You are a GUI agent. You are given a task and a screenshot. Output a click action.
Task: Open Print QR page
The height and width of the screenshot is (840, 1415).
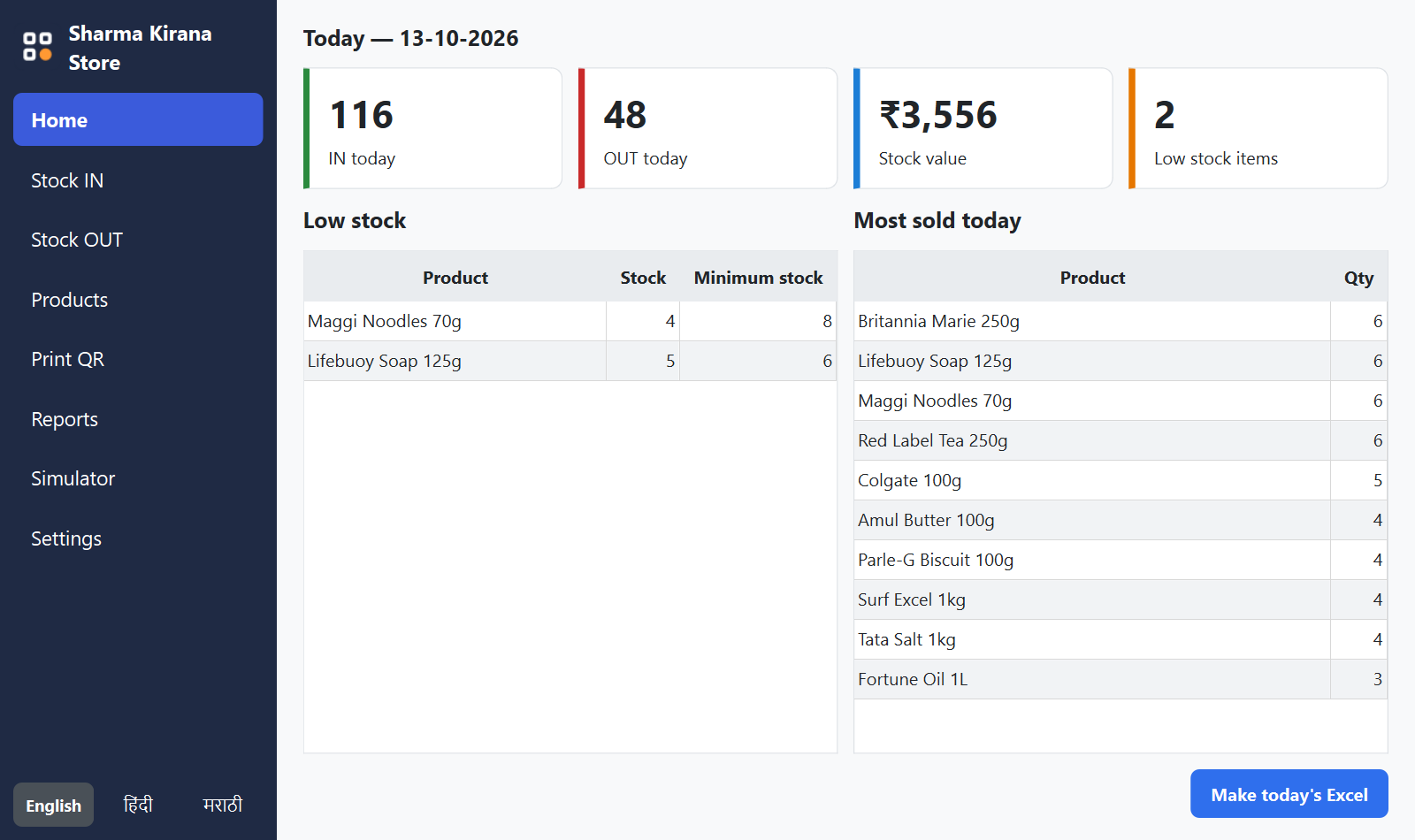pos(138,359)
